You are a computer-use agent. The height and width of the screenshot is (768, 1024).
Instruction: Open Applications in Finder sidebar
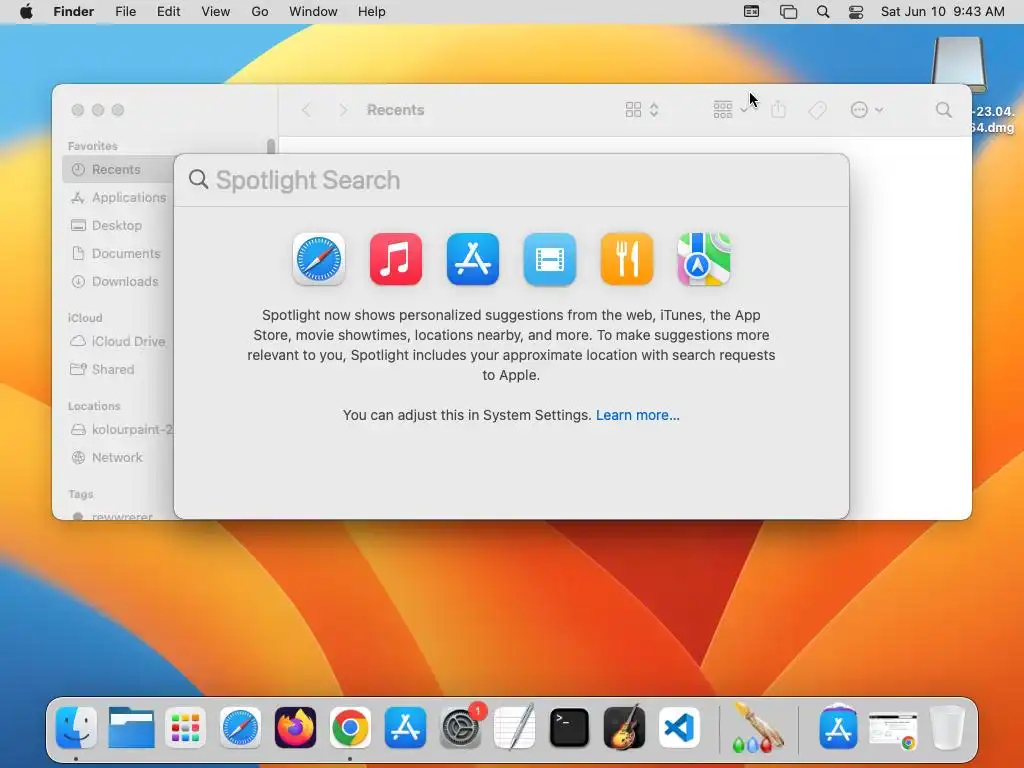coord(118,197)
